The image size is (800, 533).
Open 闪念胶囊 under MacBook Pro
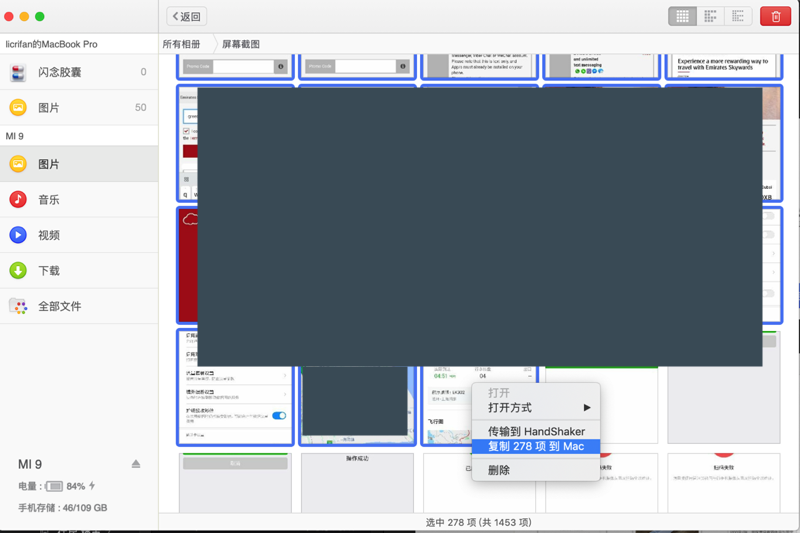tap(59, 72)
